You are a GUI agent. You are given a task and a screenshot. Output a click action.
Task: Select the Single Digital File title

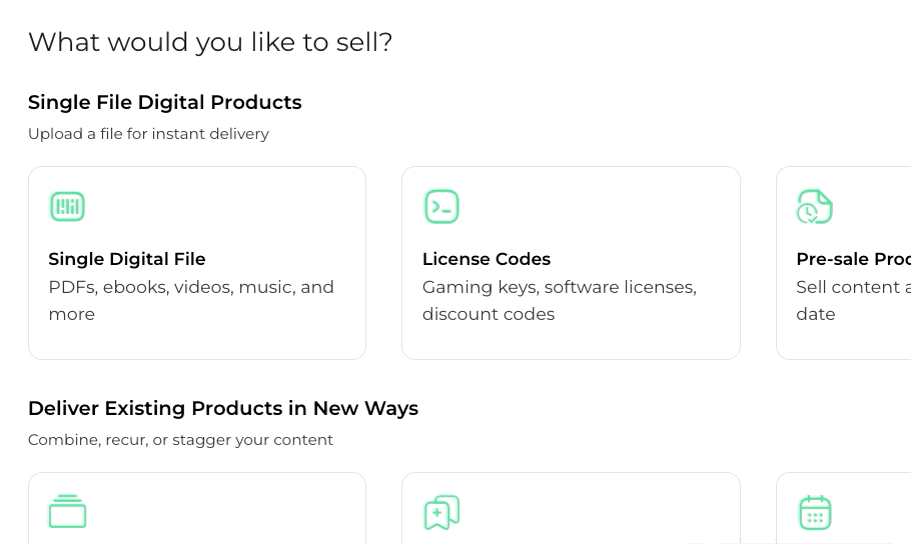point(127,259)
